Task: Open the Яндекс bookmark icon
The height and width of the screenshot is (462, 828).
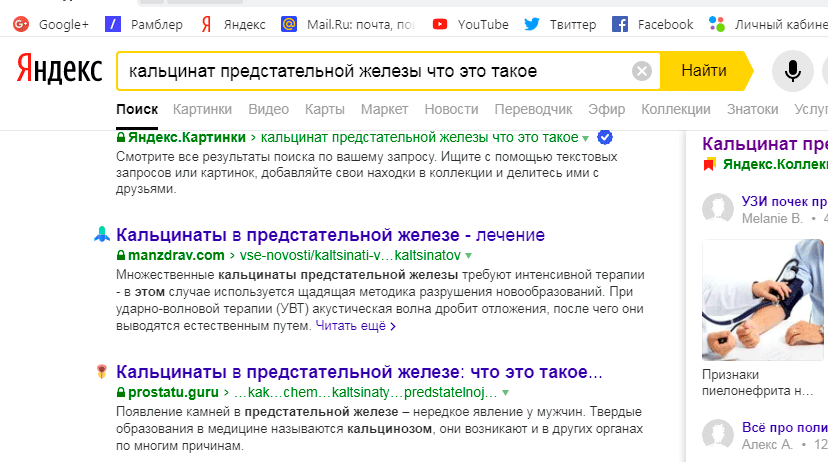Action: tap(206, 24)
